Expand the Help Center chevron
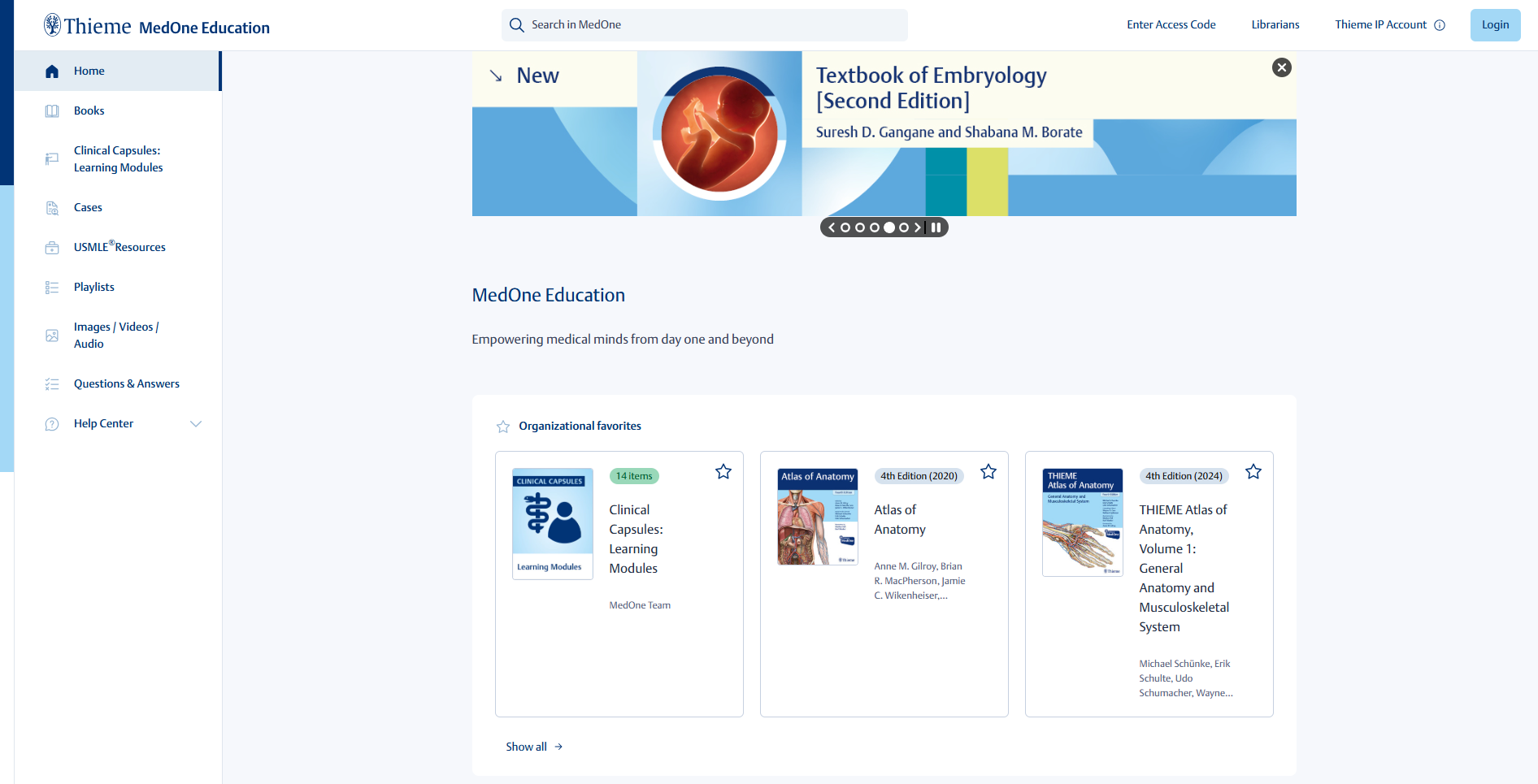Viewport: 1538px width, 784px height. 196,423
